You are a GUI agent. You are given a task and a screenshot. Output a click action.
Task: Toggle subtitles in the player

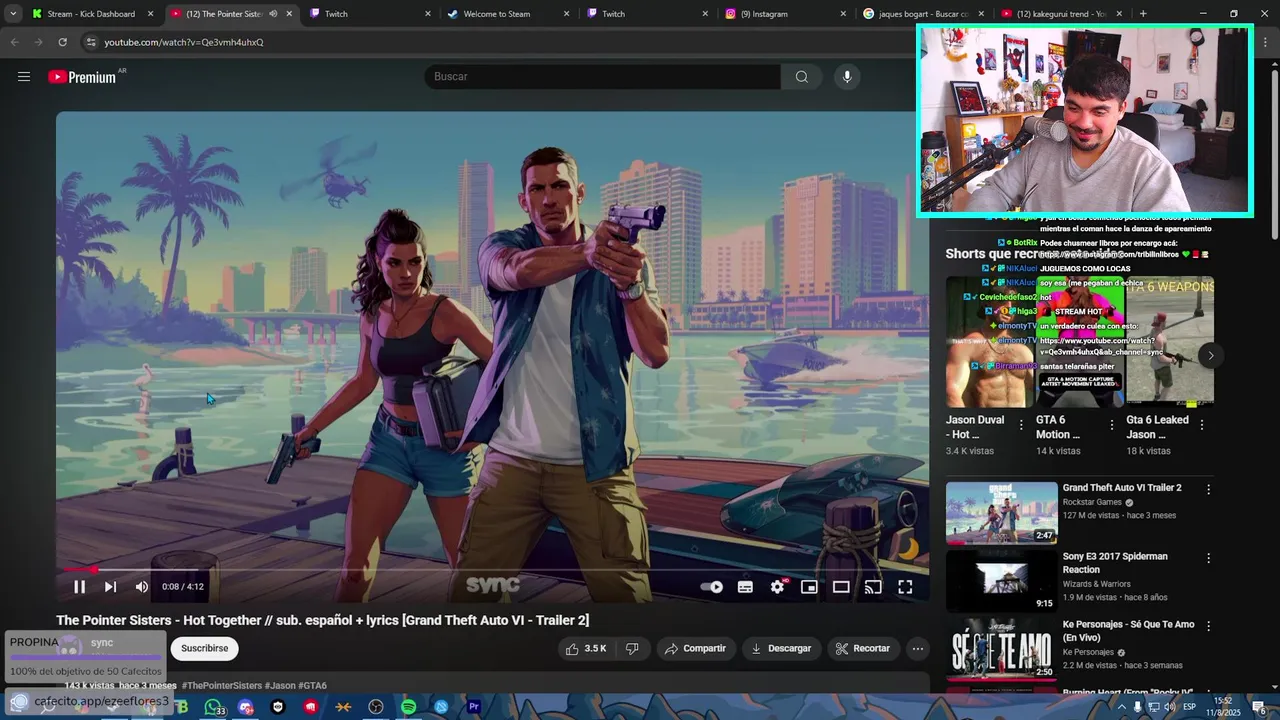[x=745, y=587]
